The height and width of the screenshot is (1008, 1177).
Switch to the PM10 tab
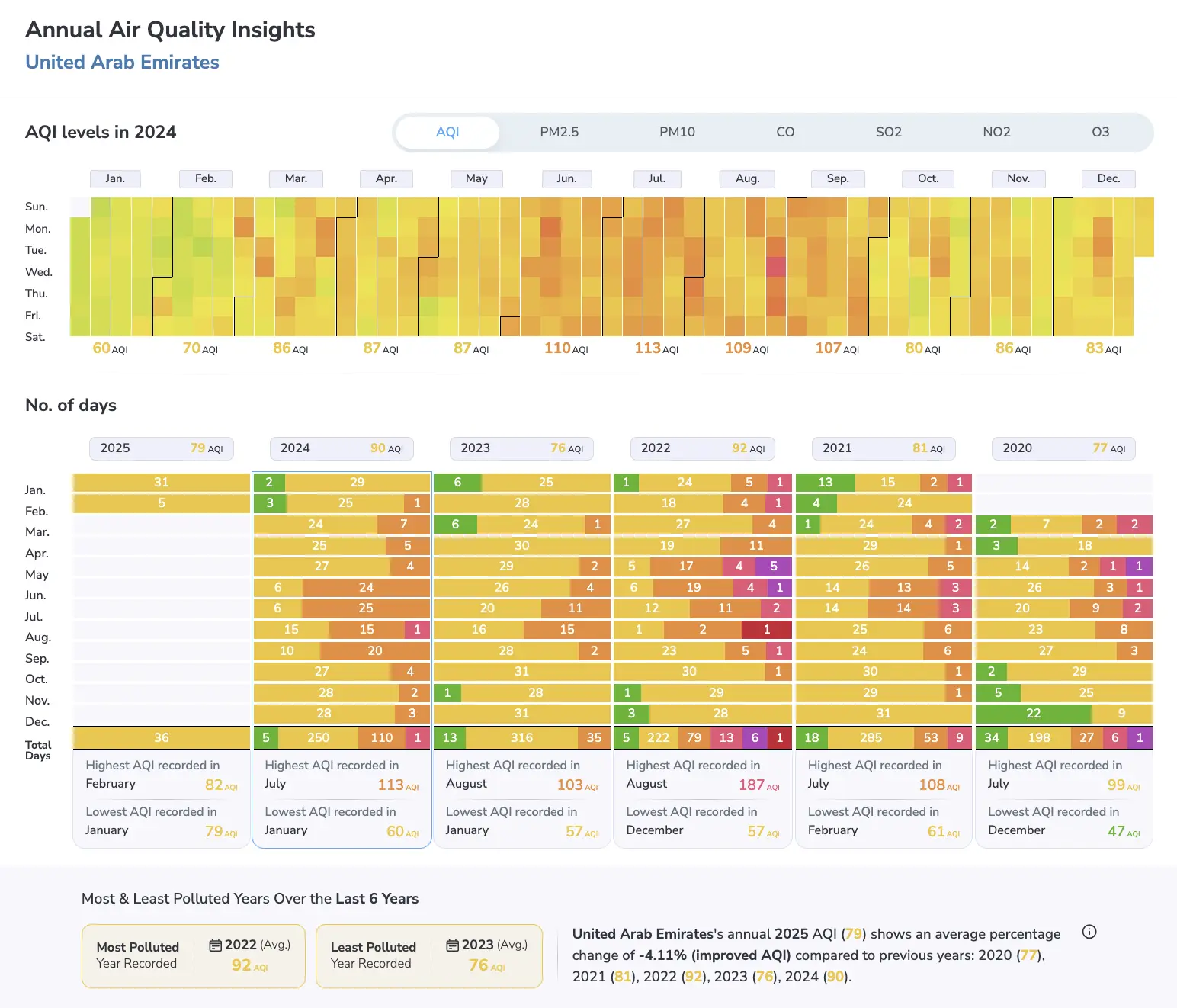click(x=677, y=132)
